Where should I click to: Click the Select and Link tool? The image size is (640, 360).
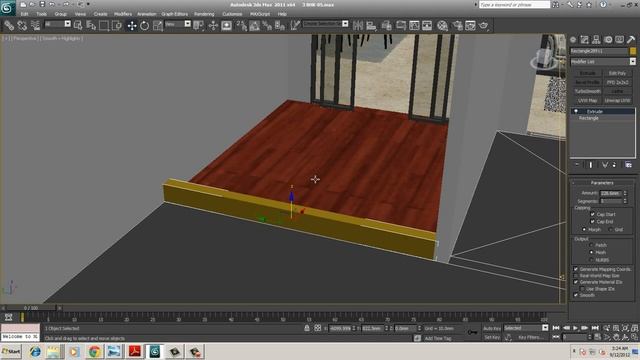[x=9, y=26]
